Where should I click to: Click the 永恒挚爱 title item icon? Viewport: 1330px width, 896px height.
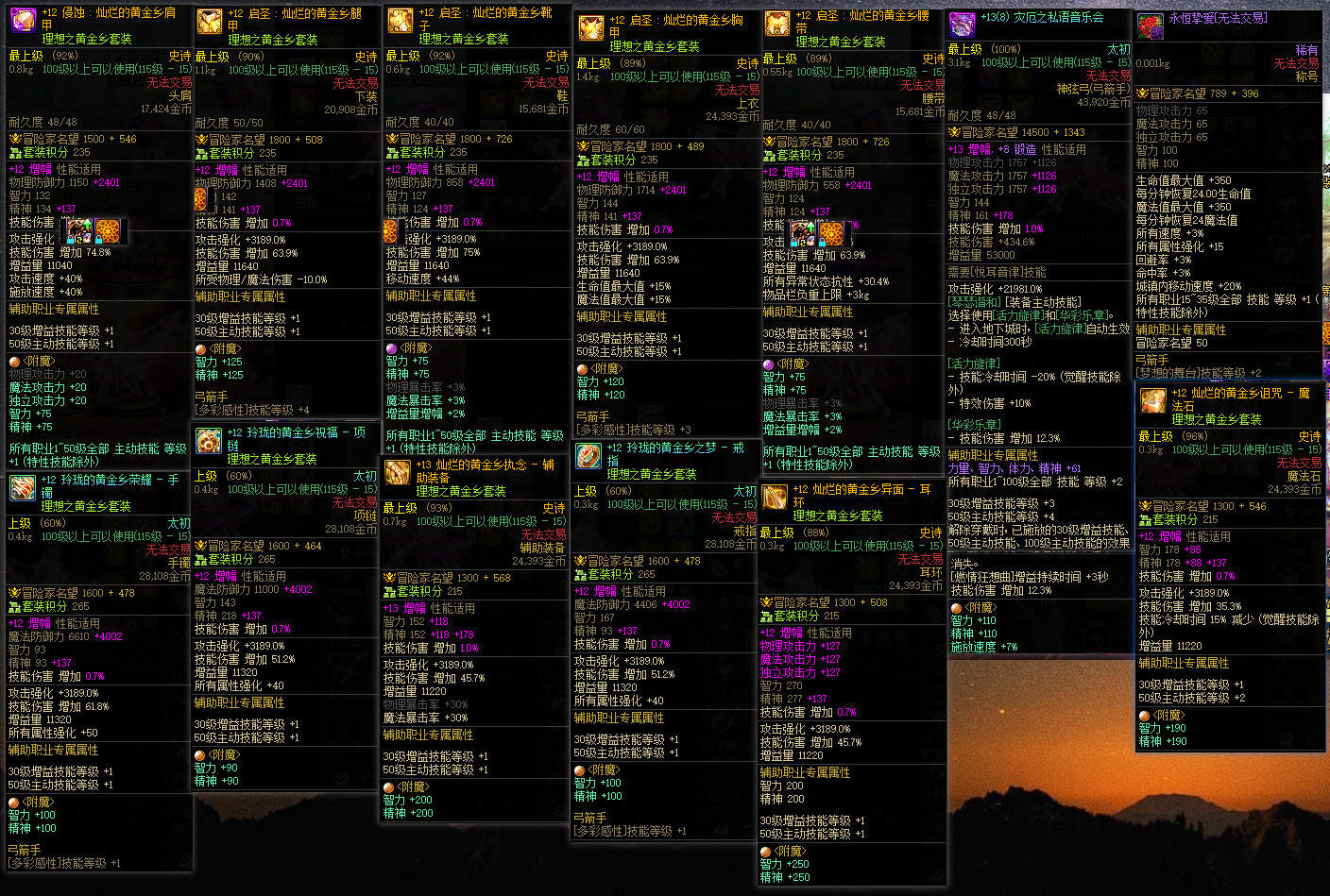[1151, 26]
